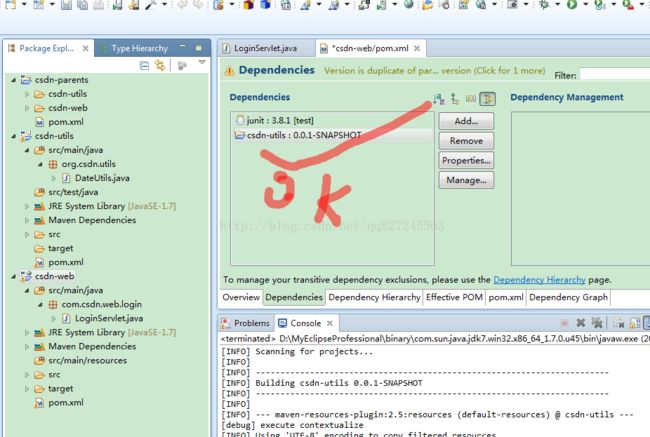The image size is (650, 437).
Task: Switch to the Overview POM tab
Action: point(241,297)
